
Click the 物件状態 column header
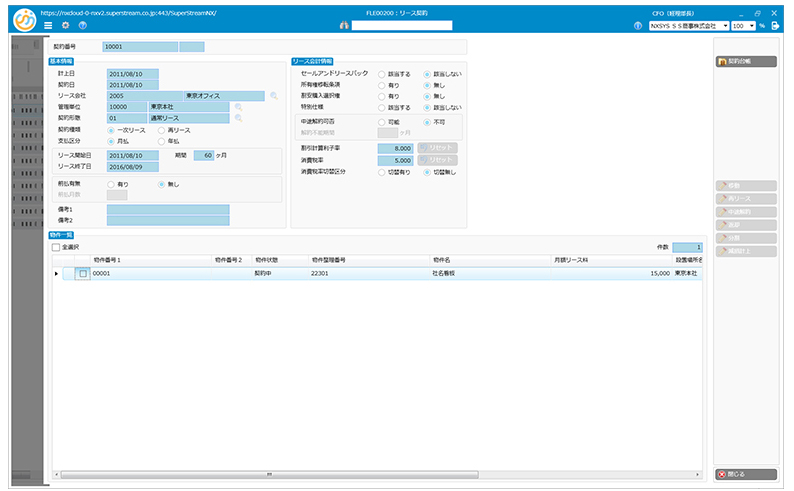[x=280, y=260]
